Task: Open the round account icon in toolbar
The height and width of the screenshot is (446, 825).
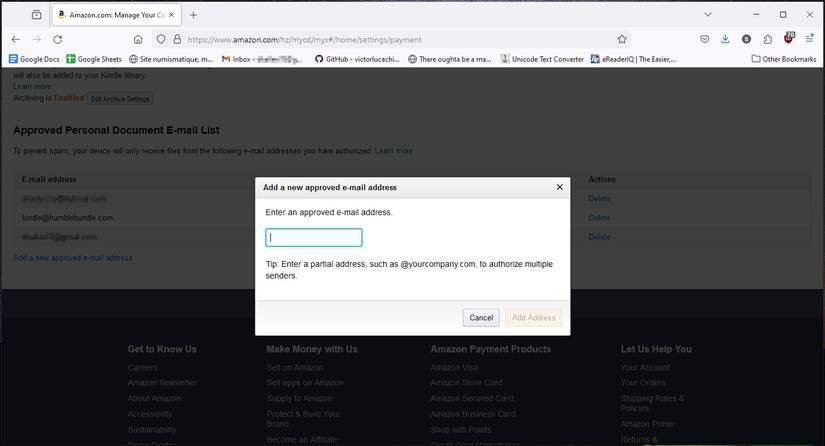Action: pos(747,39)
